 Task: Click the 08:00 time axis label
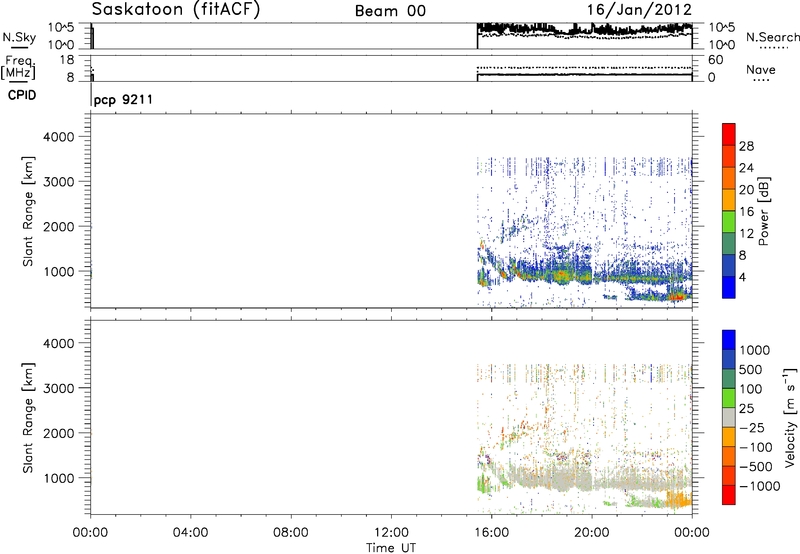(x=291, y=533)
